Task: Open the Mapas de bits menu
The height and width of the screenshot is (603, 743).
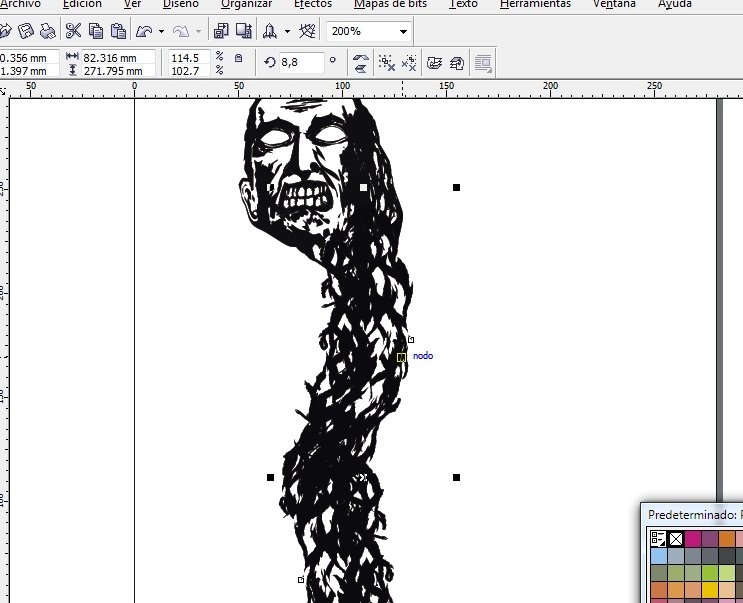Action: click(390, 4)
